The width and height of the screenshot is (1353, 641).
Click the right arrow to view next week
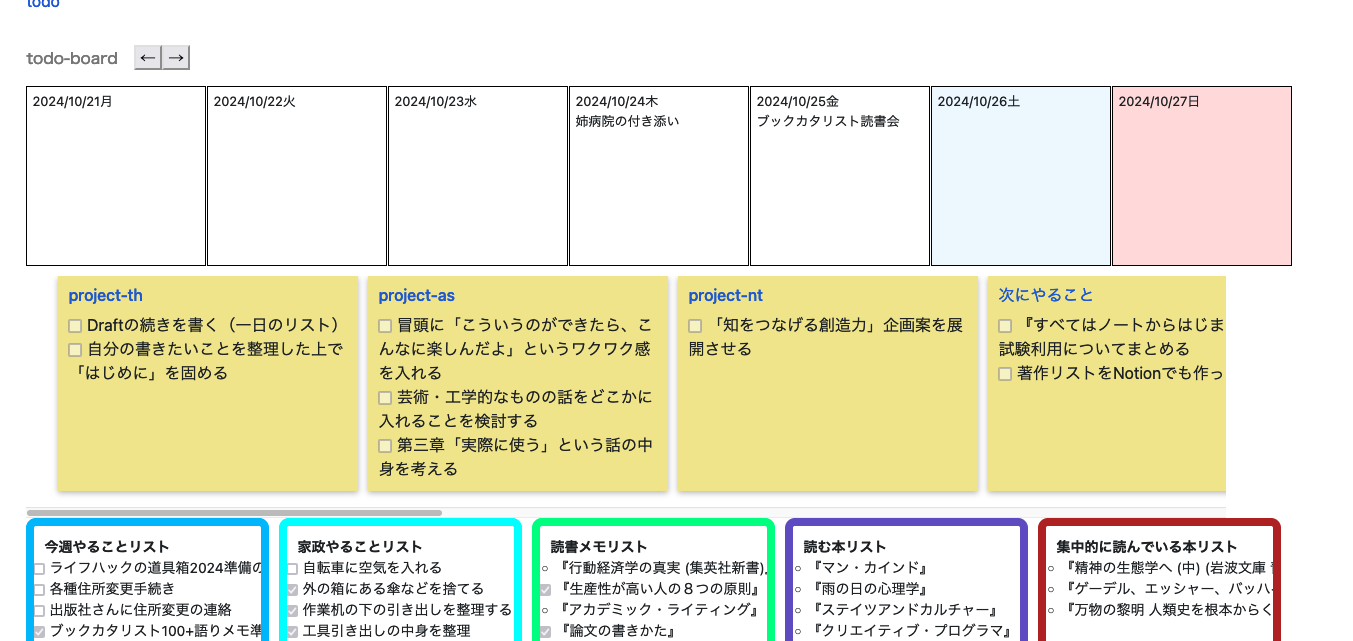[176, 57]
